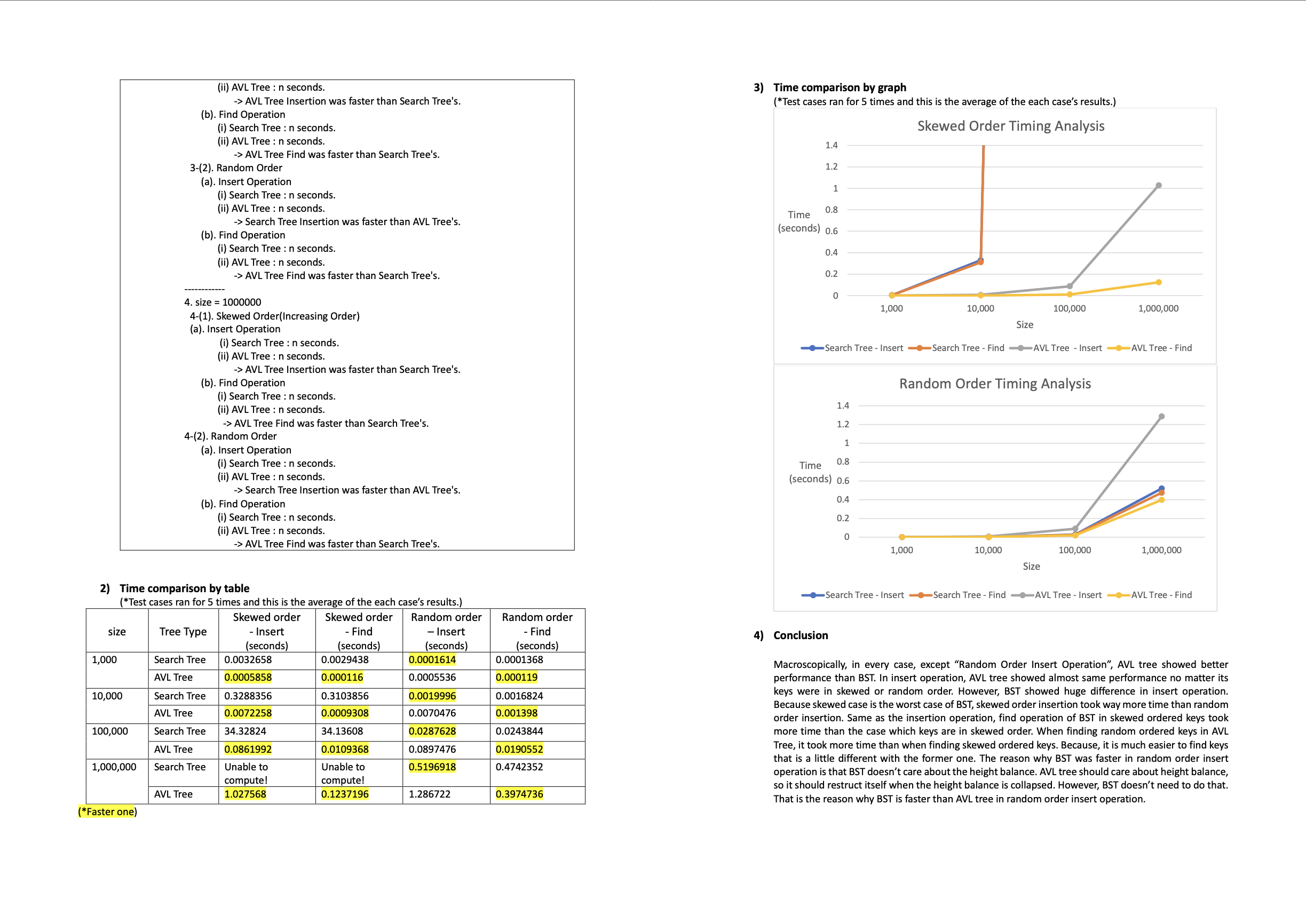The width and height of the screenshot is (1306, 924).
Task: Click the Search Tree - Find legend marker in Skewed chart
Action: 920,348
